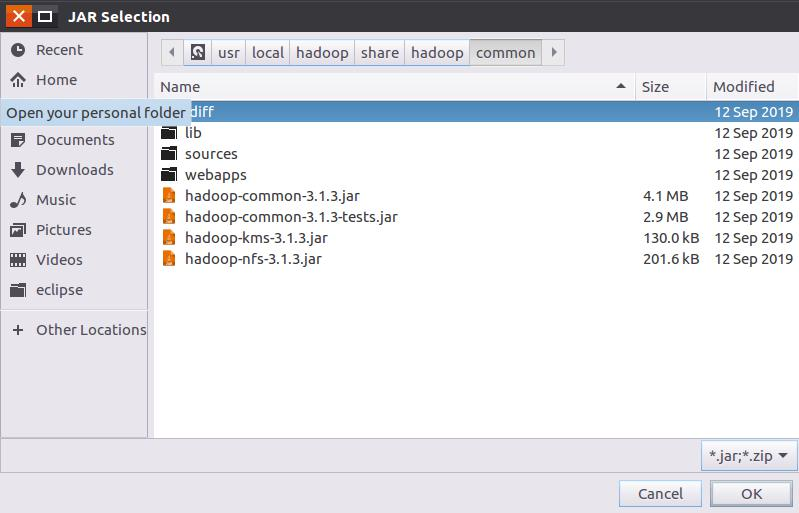
Task: Click the plus icon for Other Locations
Action: pos(18,330)
